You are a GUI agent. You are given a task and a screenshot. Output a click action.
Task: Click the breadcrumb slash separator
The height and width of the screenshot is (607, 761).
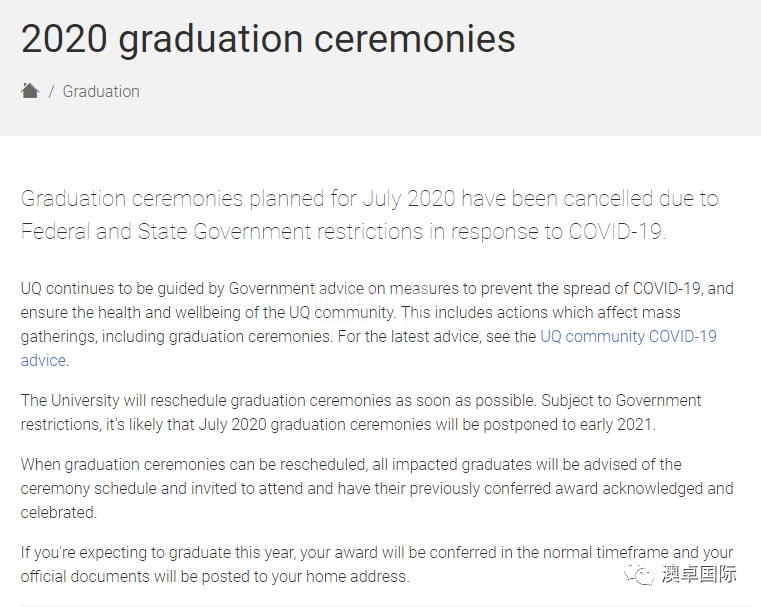(51, 91)
